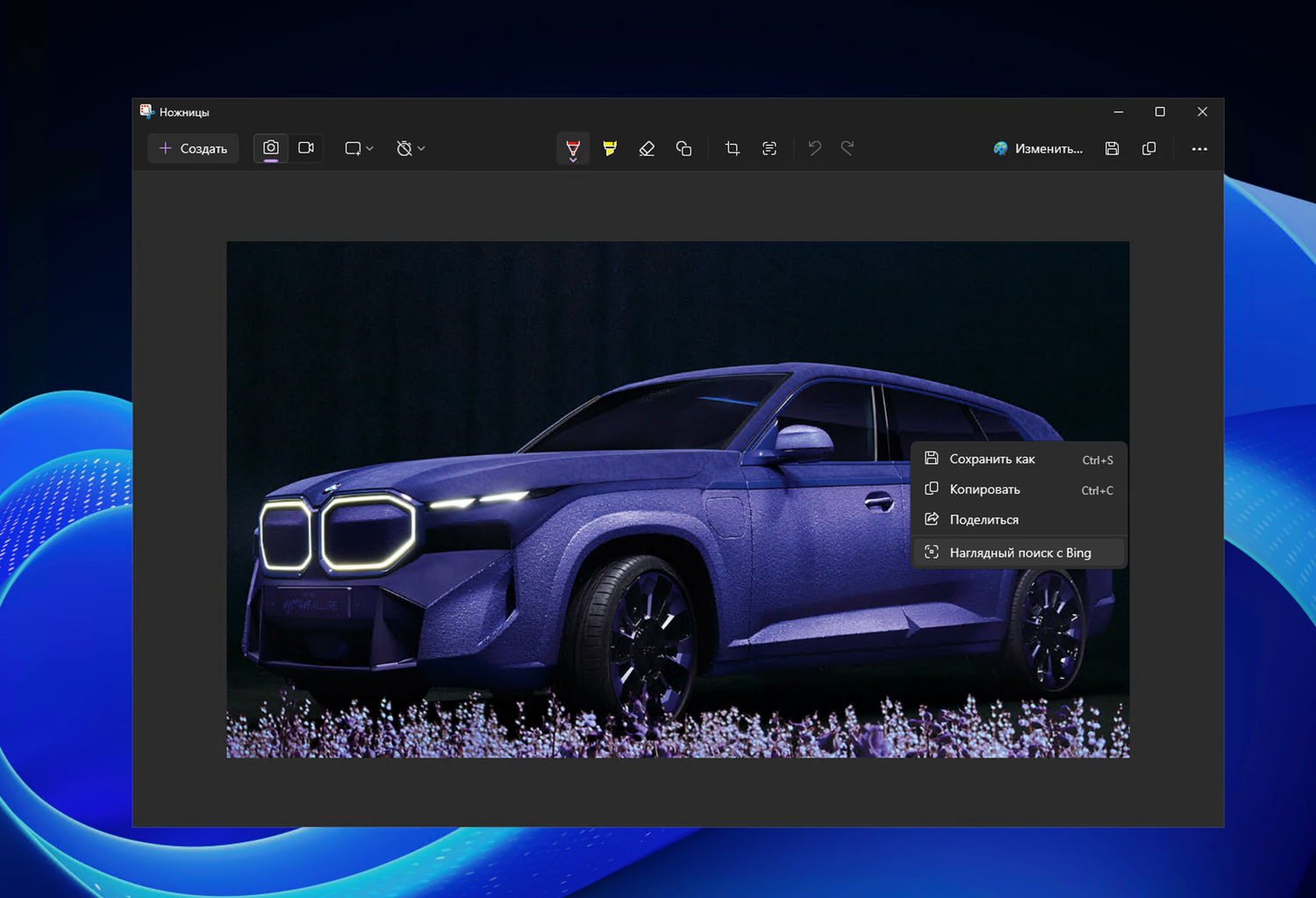Screen dimensions: 1316x898
Task: Redo the last edit
Action: pyautogui.click(x=848, y=148)
